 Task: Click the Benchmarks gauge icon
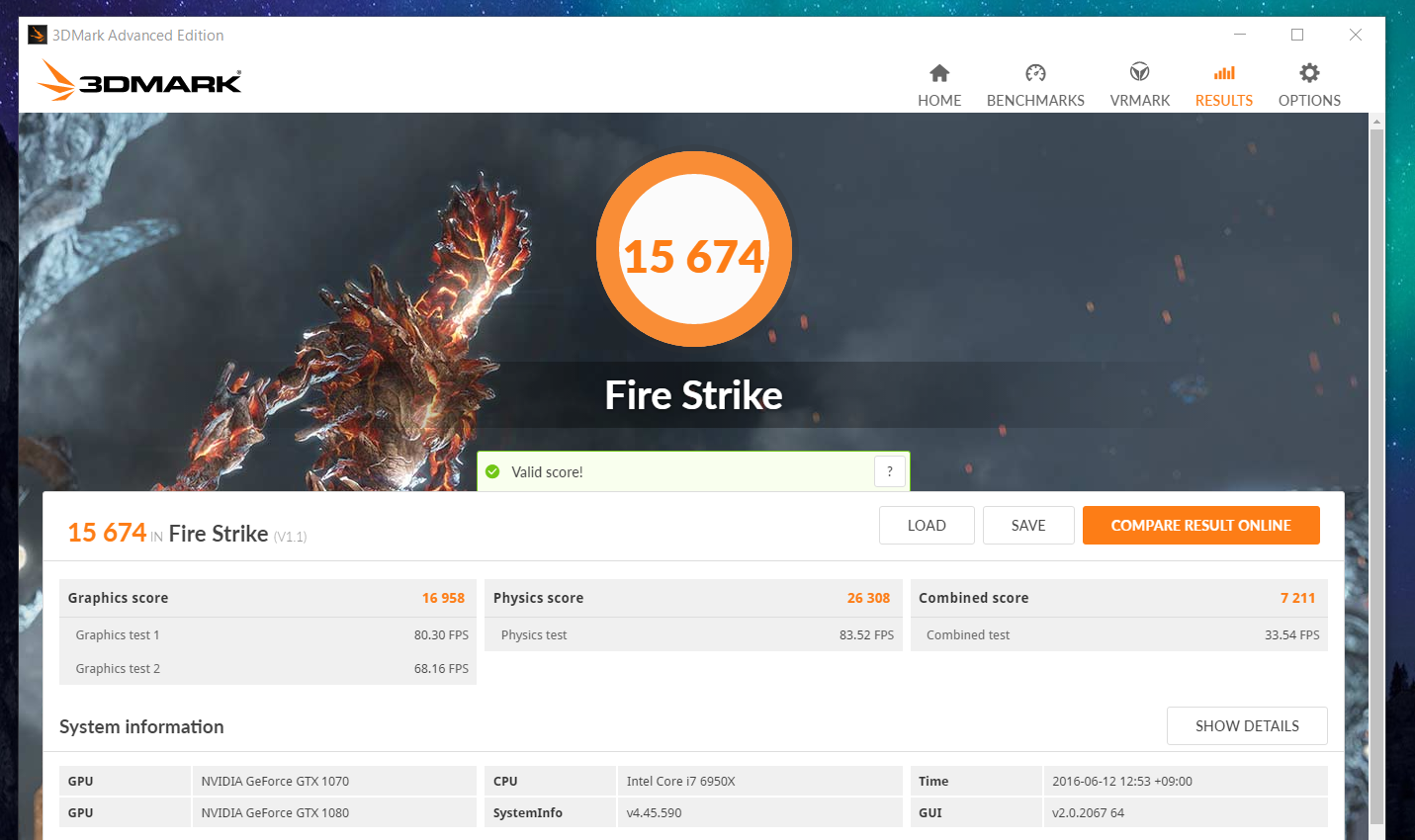pyautogui.click(x=1035, y=73)
